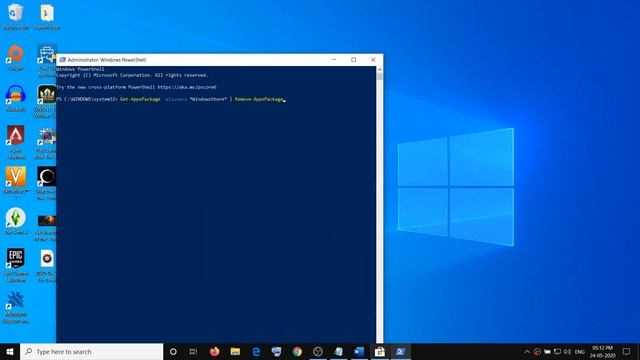This screenshot has width=640, height=360.
Task: Open the Recycle Bin desktop icon
Action: coord(16,16)
